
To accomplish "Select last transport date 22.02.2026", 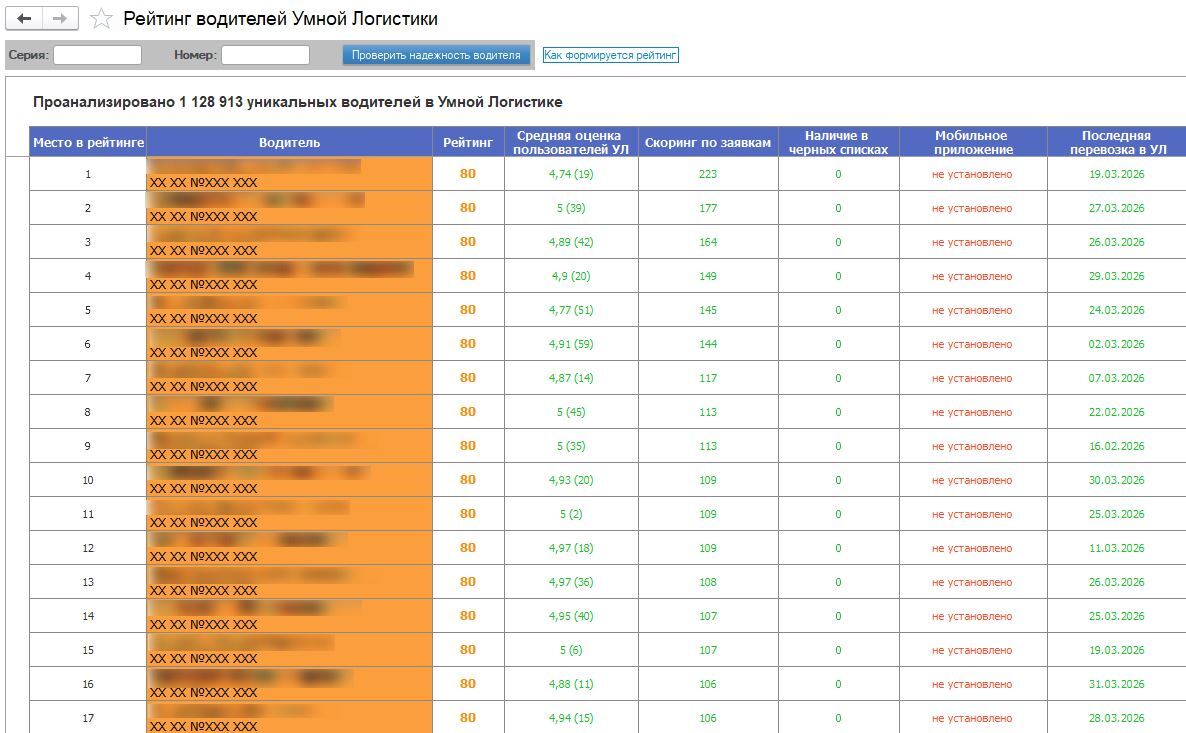I will (x=1116, y=412).
